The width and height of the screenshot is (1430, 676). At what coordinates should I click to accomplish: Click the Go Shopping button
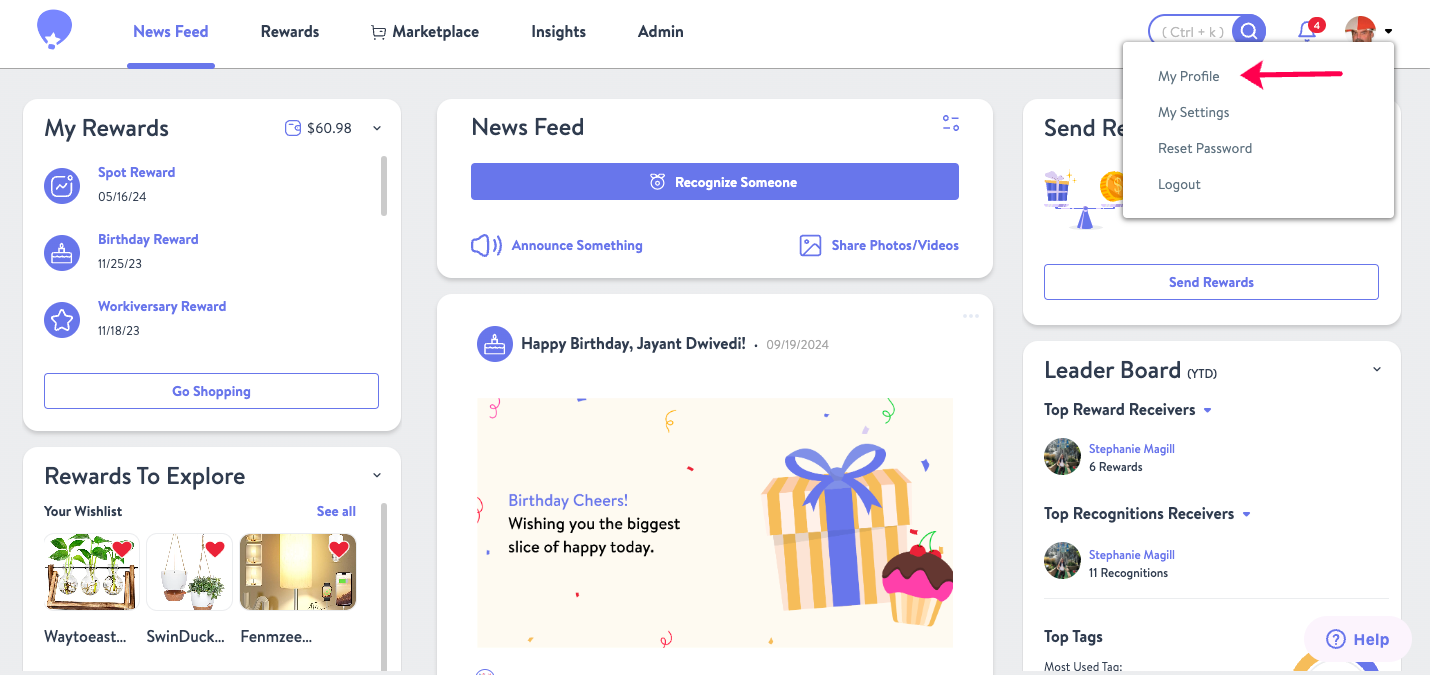tap(211, 391)
